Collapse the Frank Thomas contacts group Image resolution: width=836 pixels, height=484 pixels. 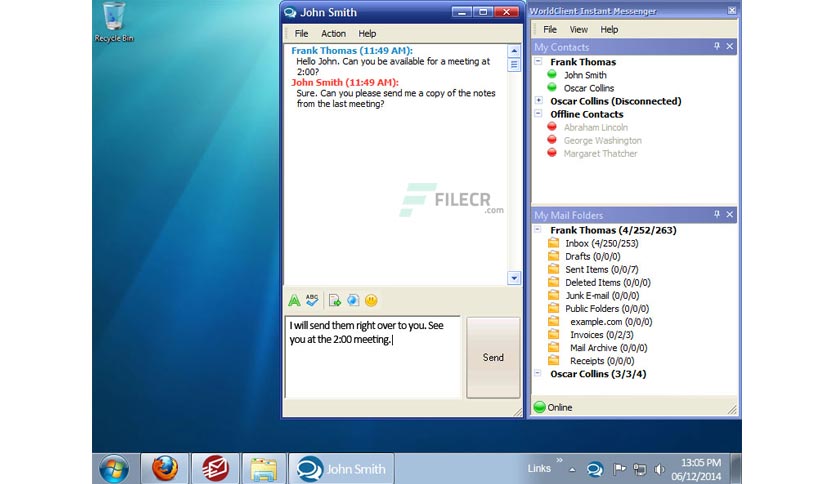pos(538,61)
